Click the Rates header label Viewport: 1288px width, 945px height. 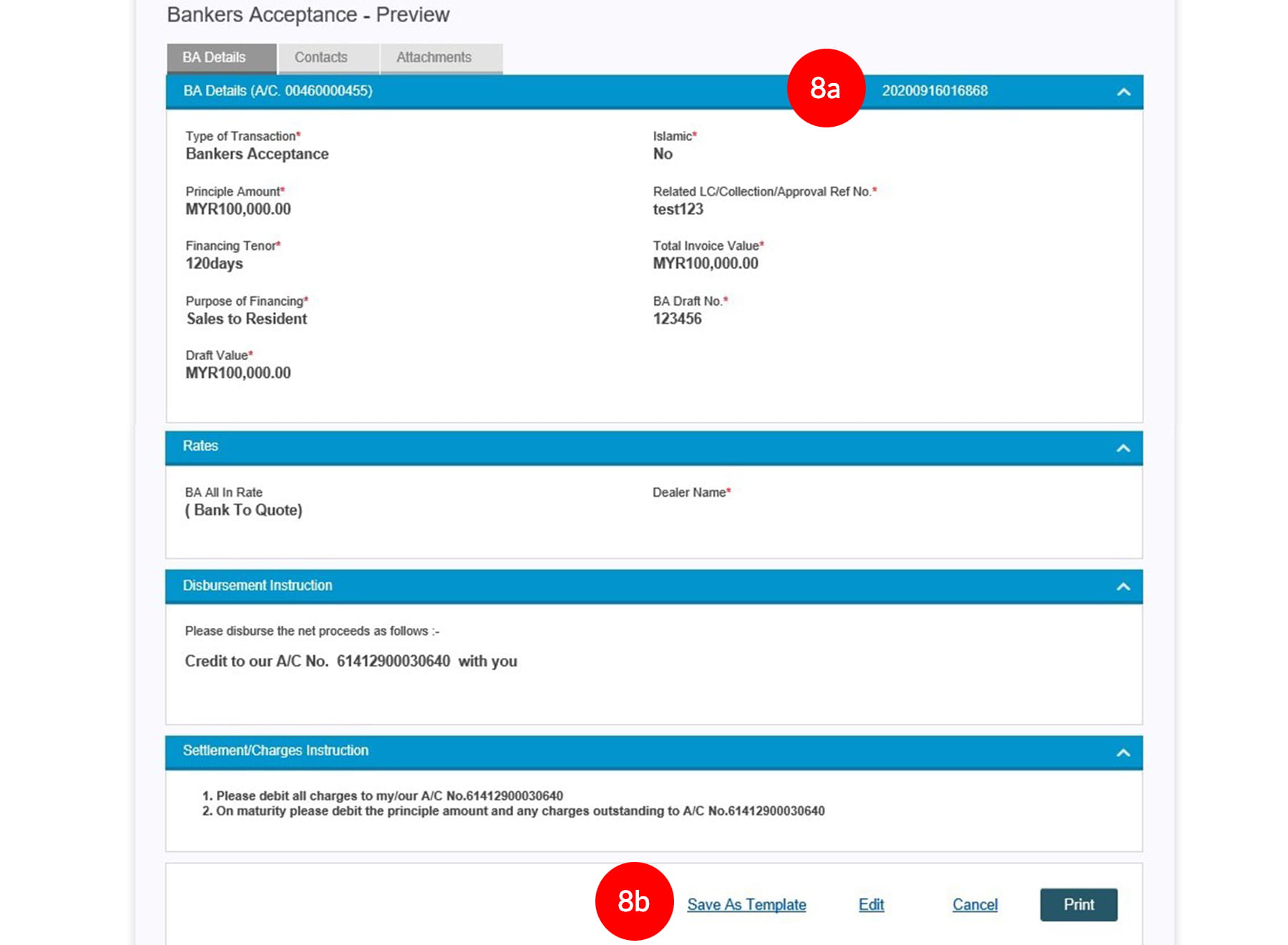tap(200, 446)
